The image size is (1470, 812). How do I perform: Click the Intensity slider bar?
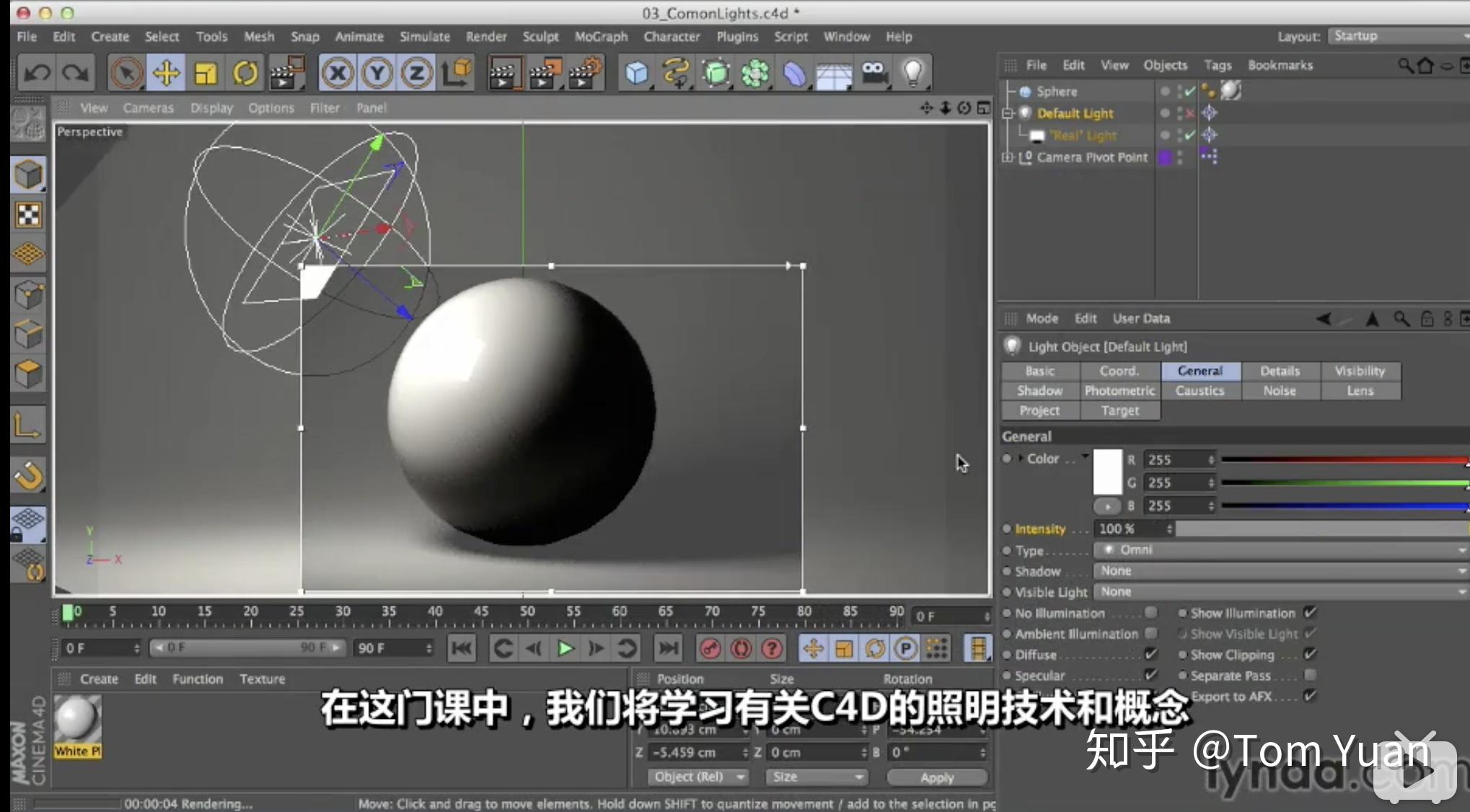pos(1321,529)
